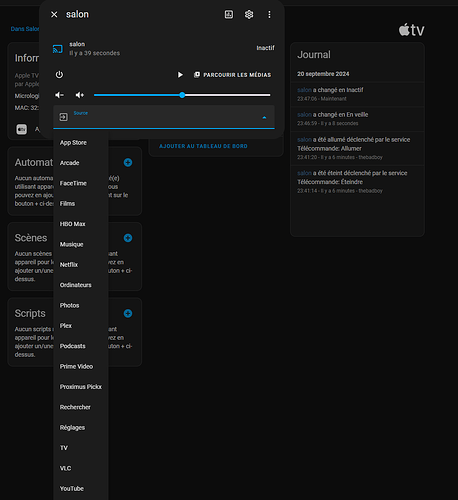Adjust the volume slider handle

(182, 95)
